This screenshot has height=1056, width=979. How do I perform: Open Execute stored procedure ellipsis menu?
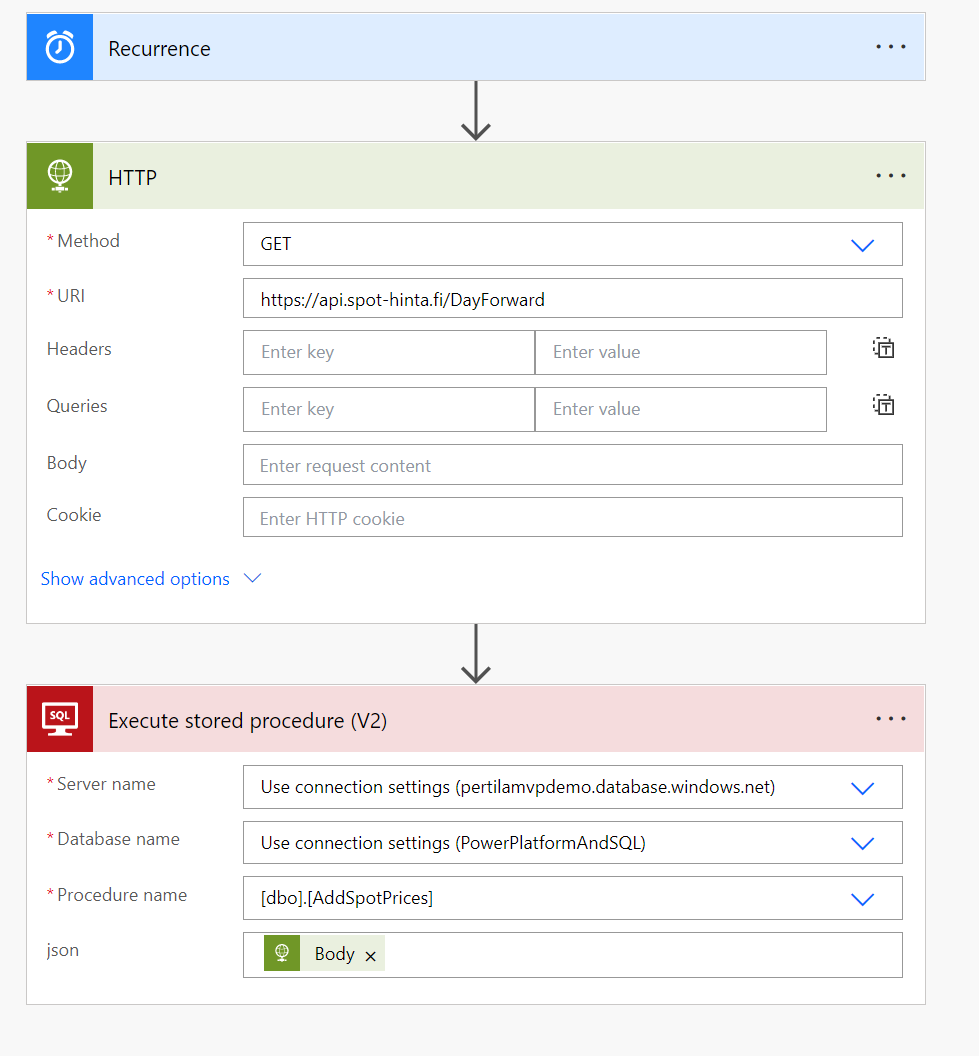890,719
